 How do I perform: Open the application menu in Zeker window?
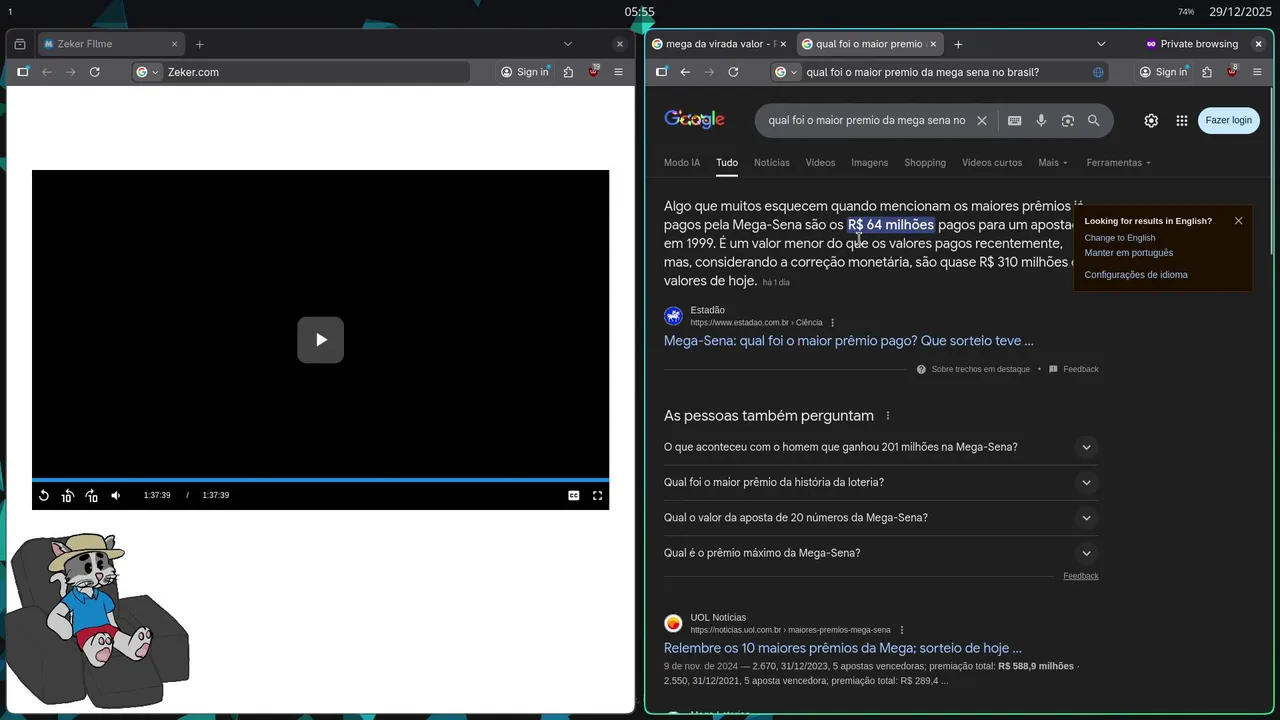619,72
